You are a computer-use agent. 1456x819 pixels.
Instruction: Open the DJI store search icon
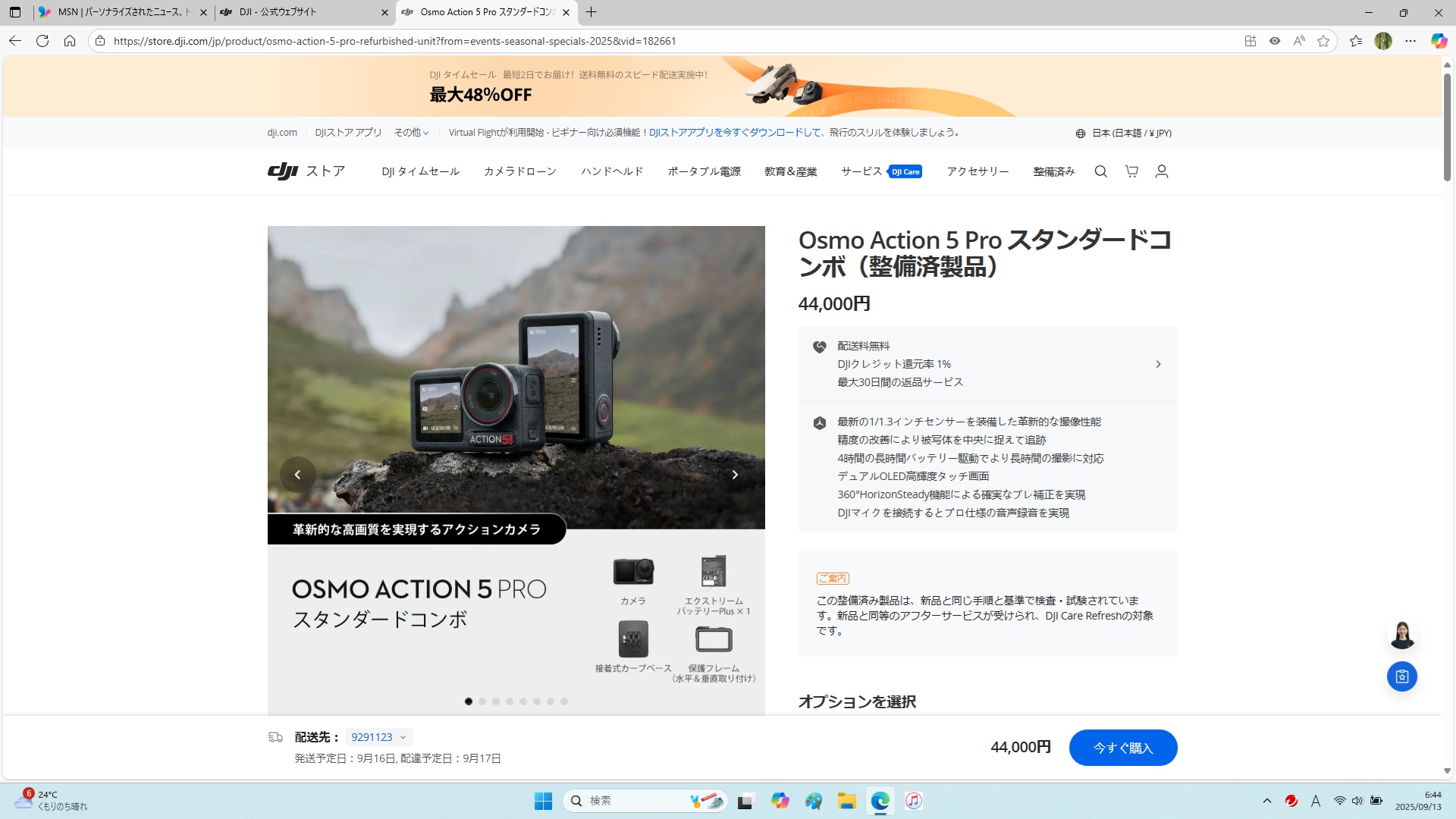(1100, 171)
